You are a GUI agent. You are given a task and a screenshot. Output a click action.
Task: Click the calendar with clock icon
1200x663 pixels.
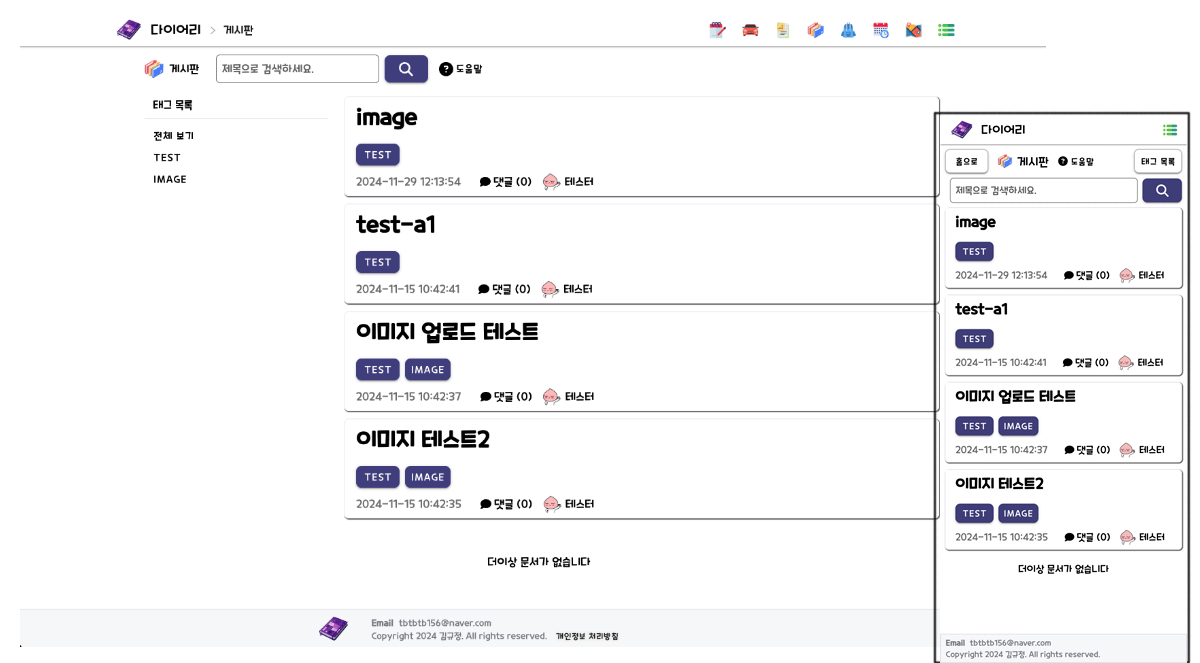pos(881,30)
